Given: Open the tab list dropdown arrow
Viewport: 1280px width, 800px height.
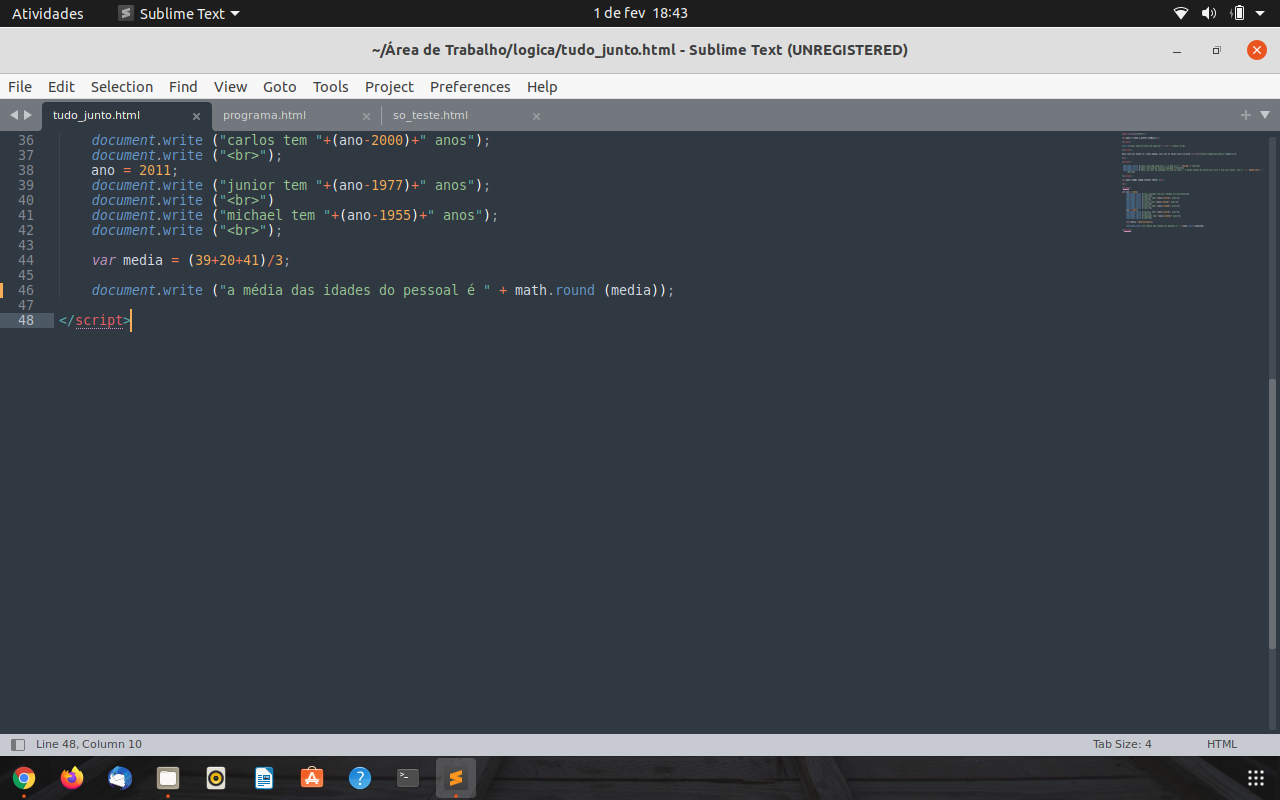Looking at the screenshot, I should coord(1265,115).
